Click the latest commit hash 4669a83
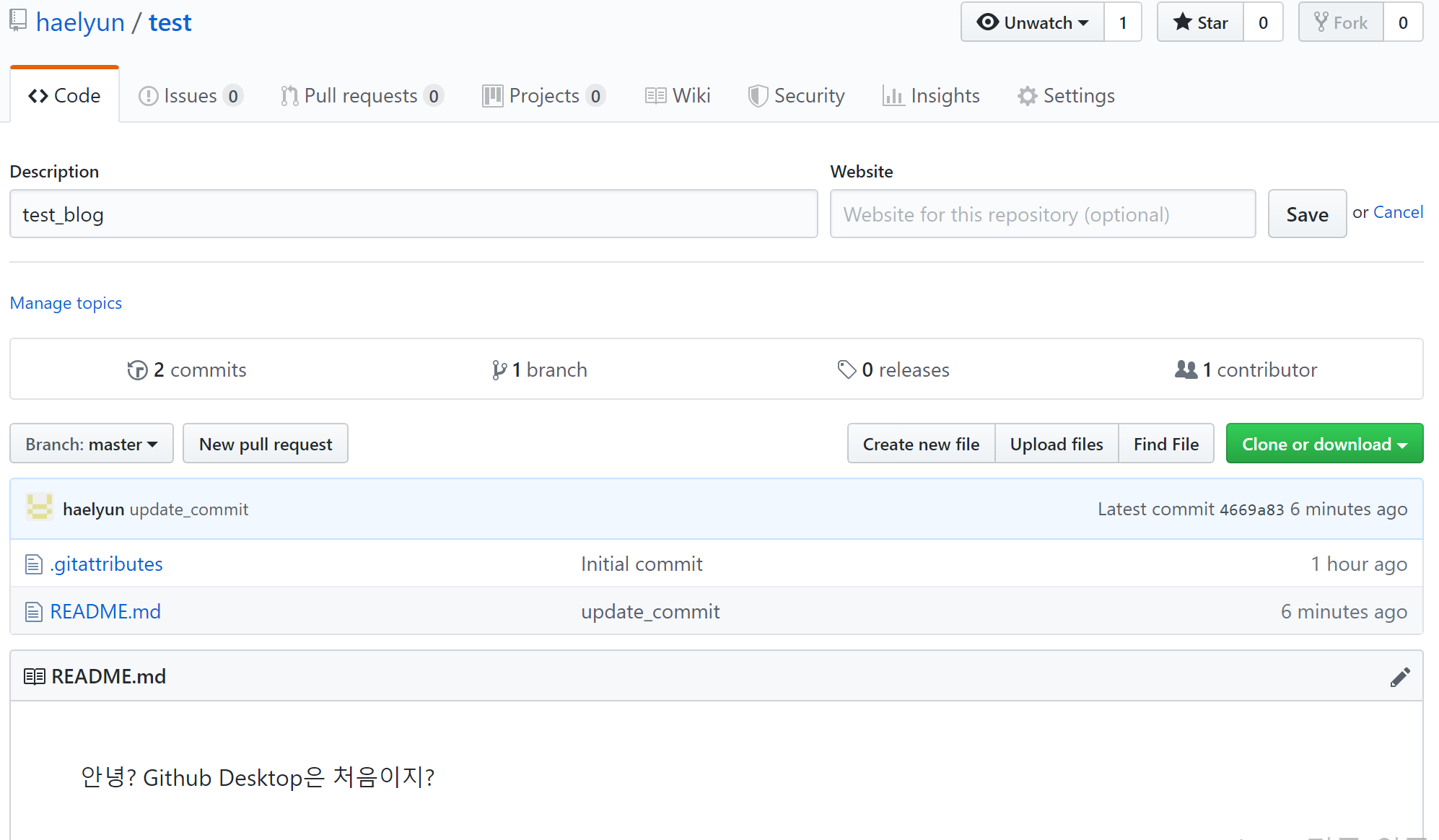The width and height of the screenshot is (1439, 840). point(1251,509)
